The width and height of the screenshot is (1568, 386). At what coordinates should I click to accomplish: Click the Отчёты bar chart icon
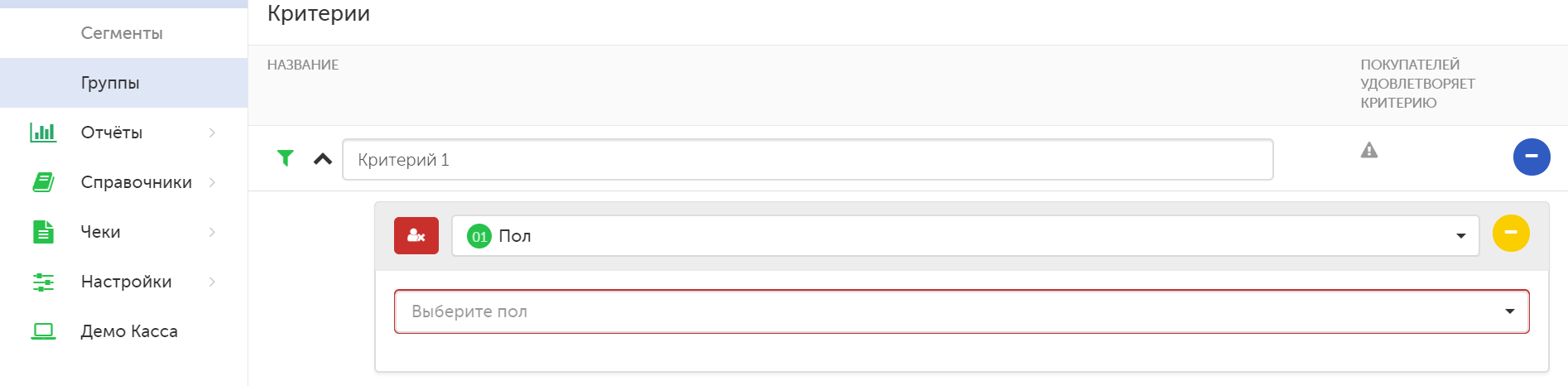click(x=43, y=133)
